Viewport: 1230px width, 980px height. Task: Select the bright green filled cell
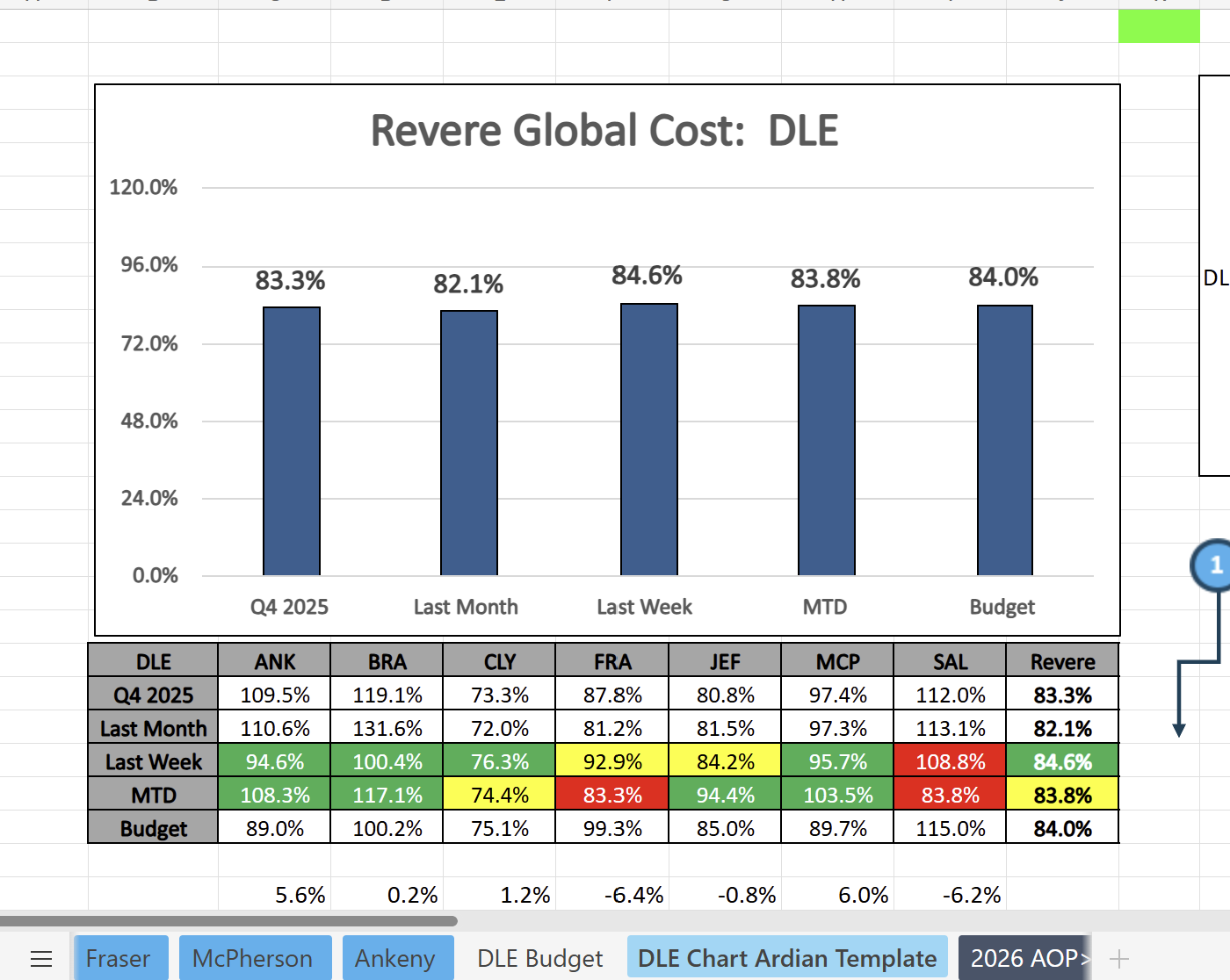(x=1158, y=26)
